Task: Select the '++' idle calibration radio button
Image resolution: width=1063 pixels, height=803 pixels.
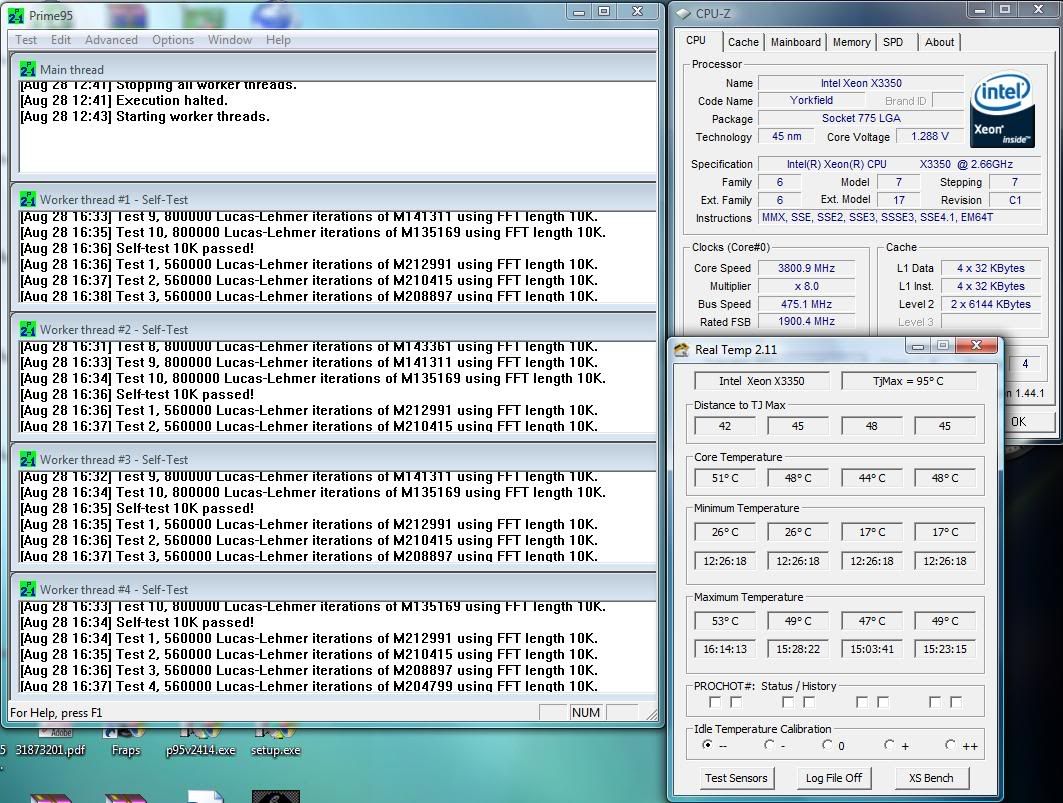Action: (950, 745)
